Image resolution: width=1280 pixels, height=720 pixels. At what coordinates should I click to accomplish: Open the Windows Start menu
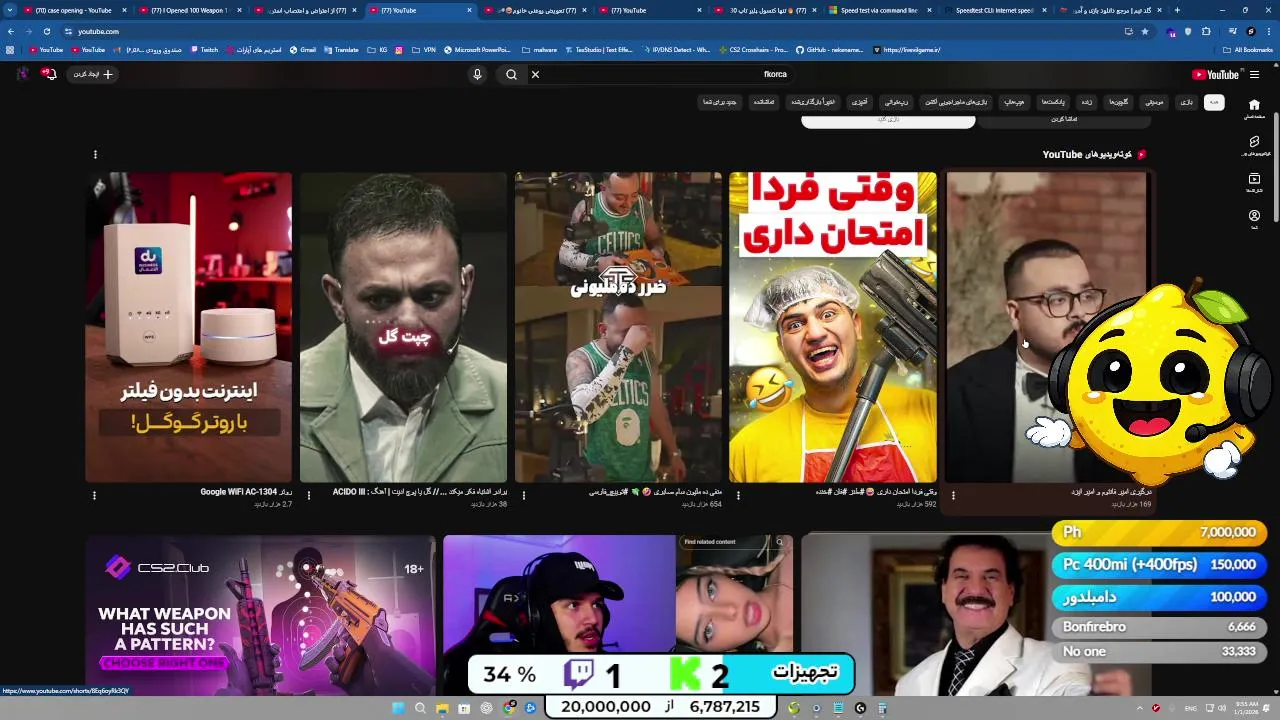pos(398,708)
